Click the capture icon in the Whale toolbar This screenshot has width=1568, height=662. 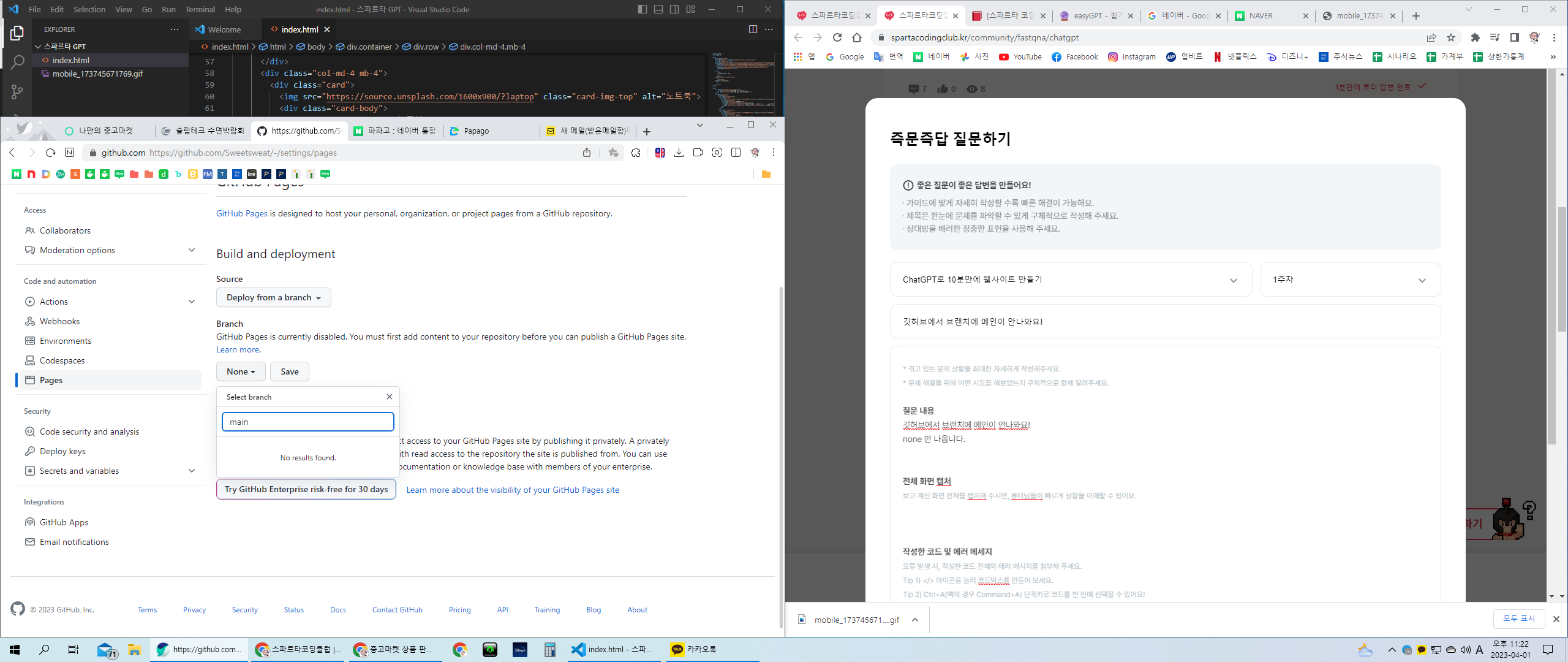(717, 153)
